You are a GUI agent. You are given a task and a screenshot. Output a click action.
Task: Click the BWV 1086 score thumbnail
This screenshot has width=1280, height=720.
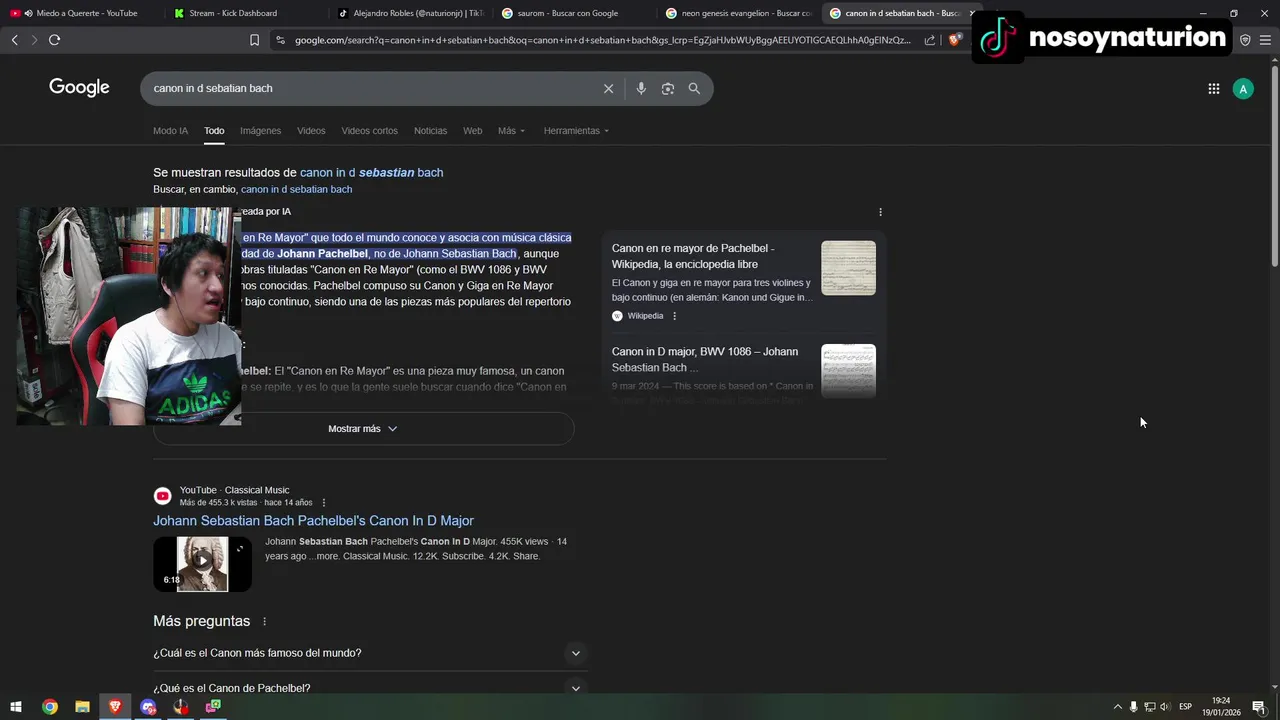click(x=848, y=371)
